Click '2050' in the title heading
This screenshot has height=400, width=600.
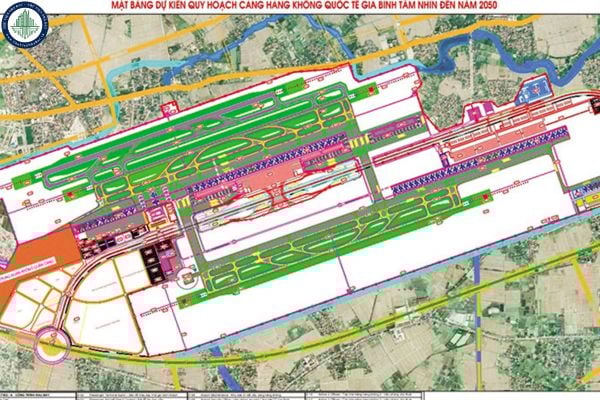490,7
